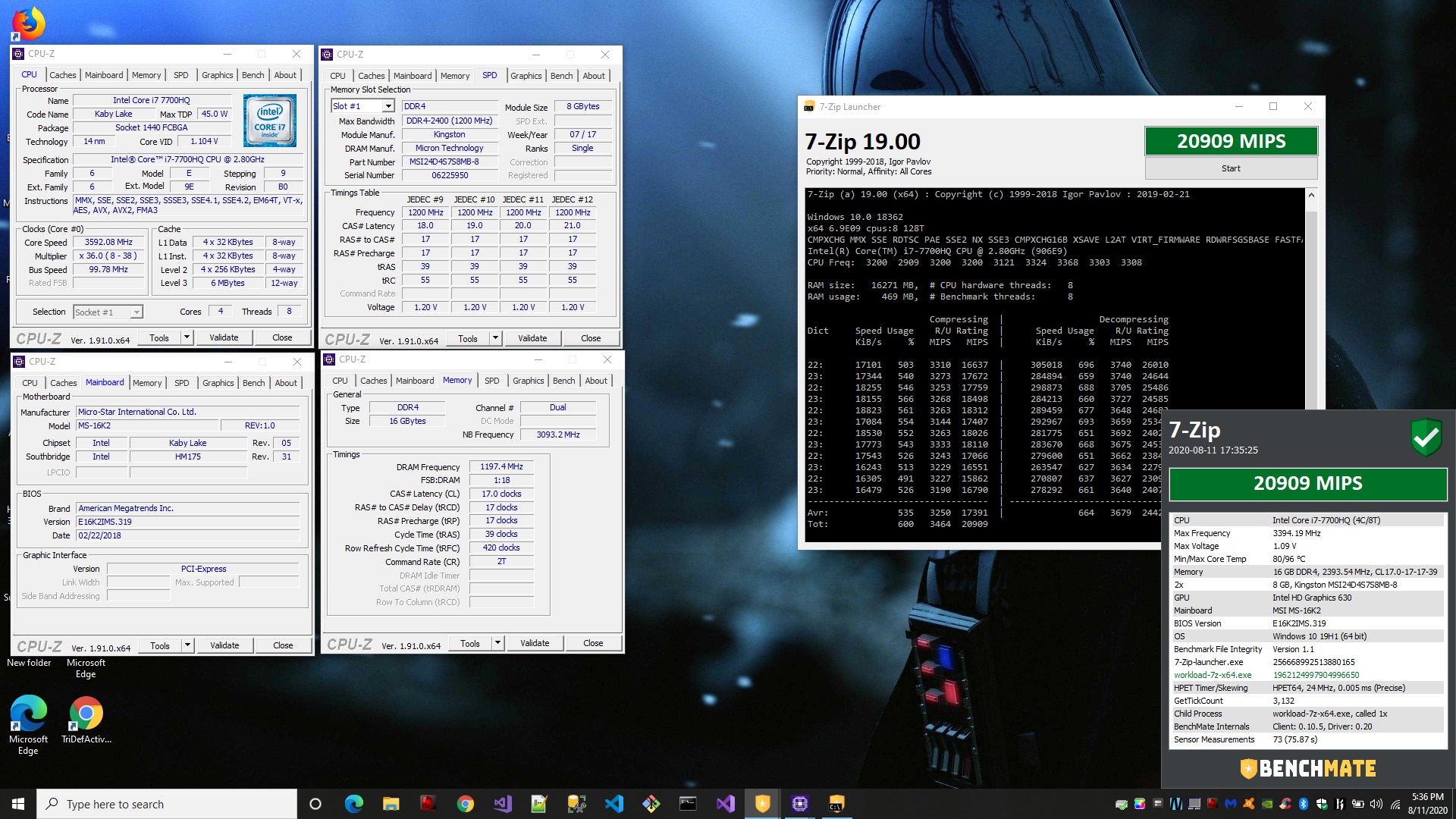Select Mainboard tab in the Memory window
The height and width of the screenshot is (819, 1456).
coord(415,381)
